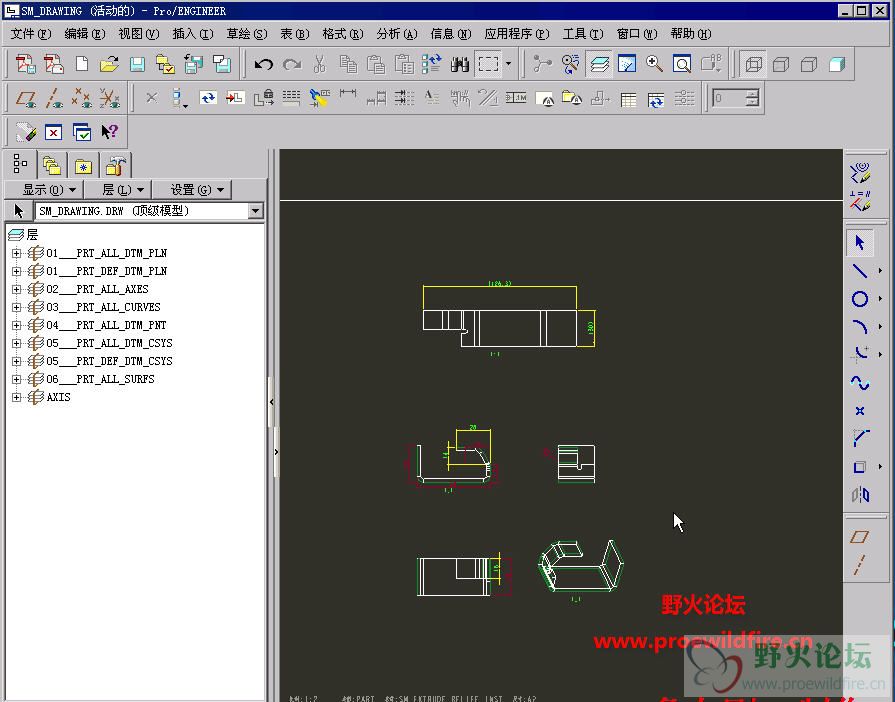The image size is (895, 702).
Task: Click the dimension icon in drawing toolbar
Action: pos(348,96)
